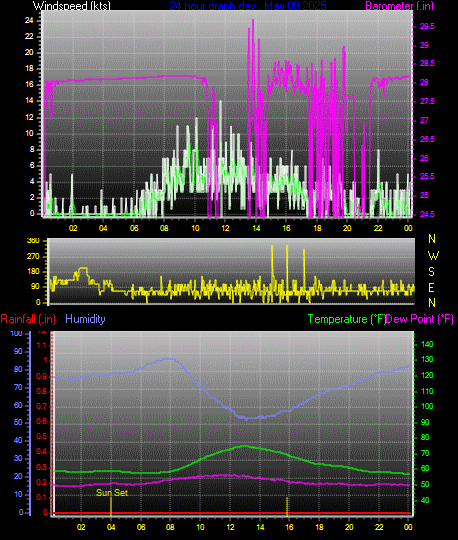The width and height of the screenshot is (458, 540).
Task: Select the 'Rainfall (.in)' legend label
Action: [28, 319]
